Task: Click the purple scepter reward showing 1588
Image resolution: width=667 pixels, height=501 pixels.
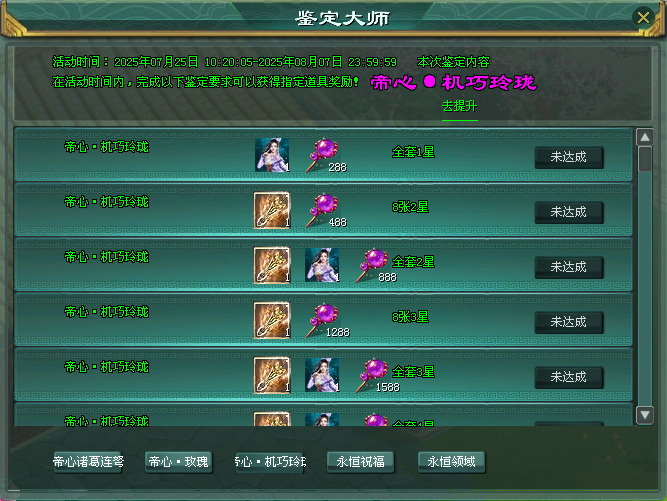Action: (x=373, y=375)
